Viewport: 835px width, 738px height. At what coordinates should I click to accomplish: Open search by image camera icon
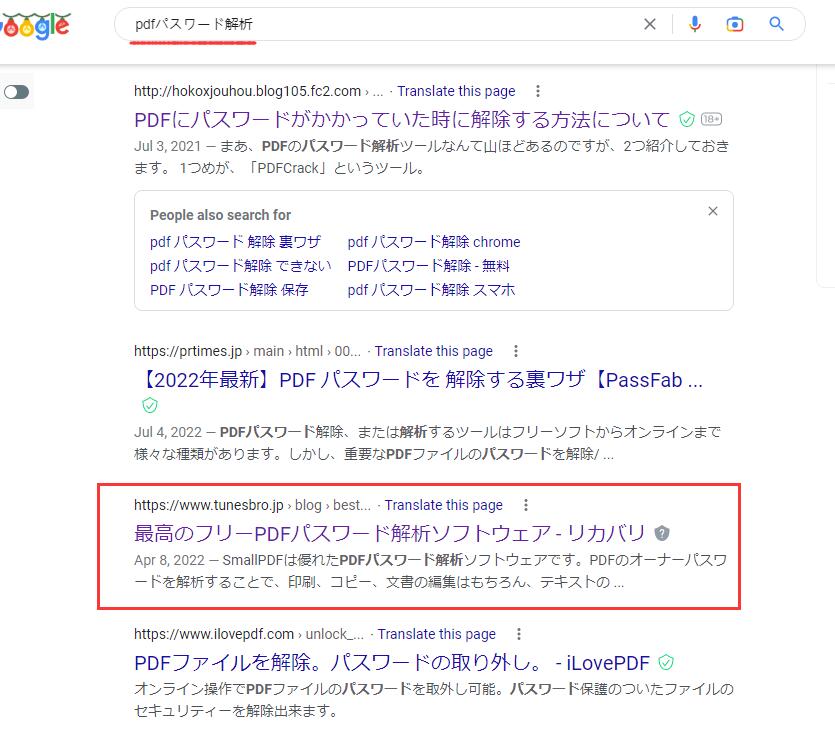click(x=735, y=24)
